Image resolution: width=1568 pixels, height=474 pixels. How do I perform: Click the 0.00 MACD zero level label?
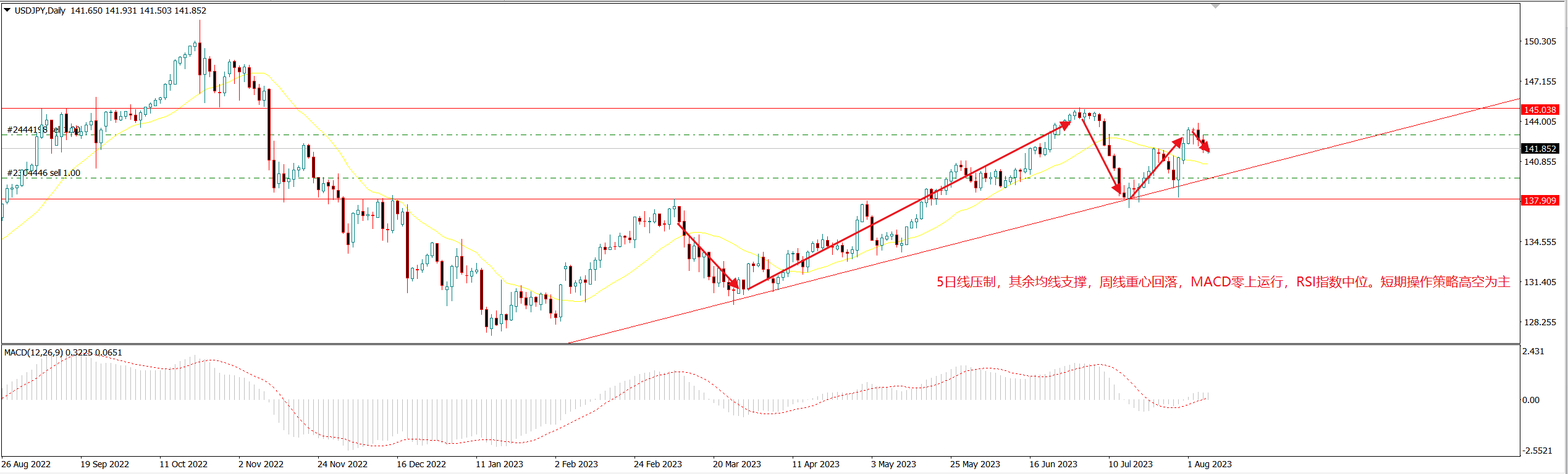pyautogui.click(x=1531, y=400)
